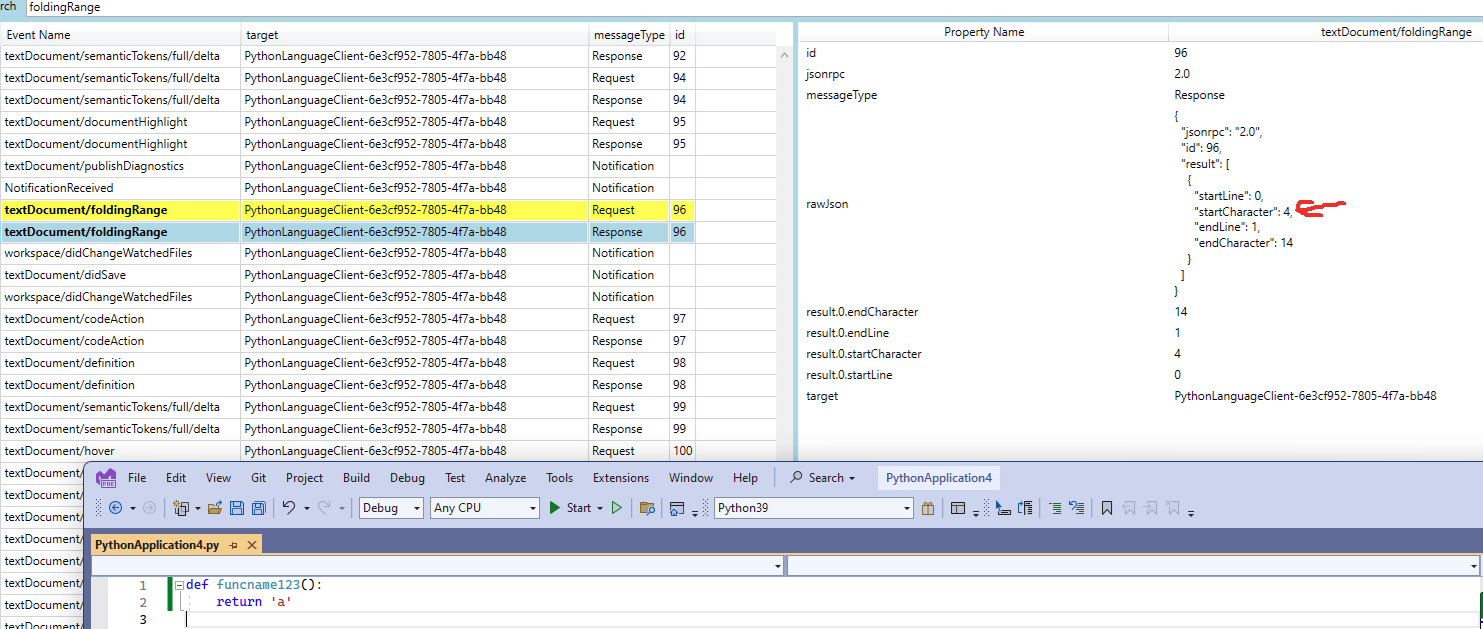Open the Debug menu
This screenshot has height=629, width=1483.
(x=407, y=477)
